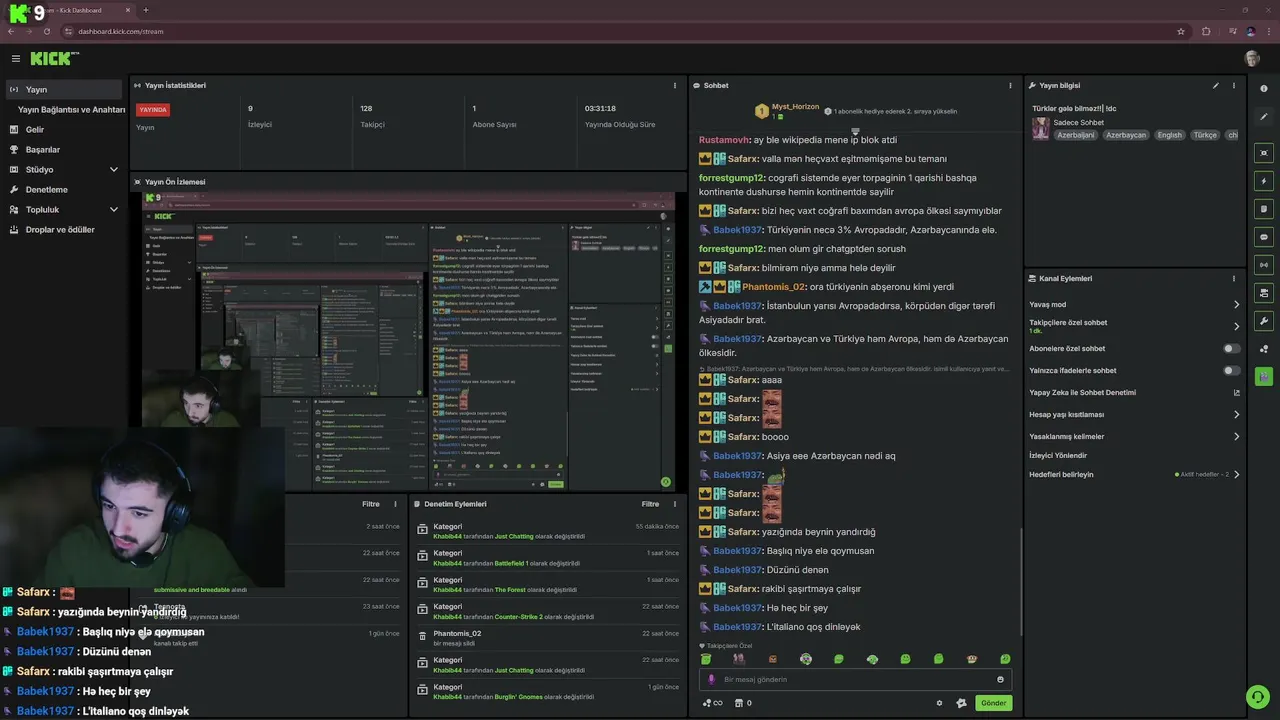Open the three-dot menu of Yayın bilgisi panel
The height and width of the screenshot is (720, 1280).
pos(1234,86)
